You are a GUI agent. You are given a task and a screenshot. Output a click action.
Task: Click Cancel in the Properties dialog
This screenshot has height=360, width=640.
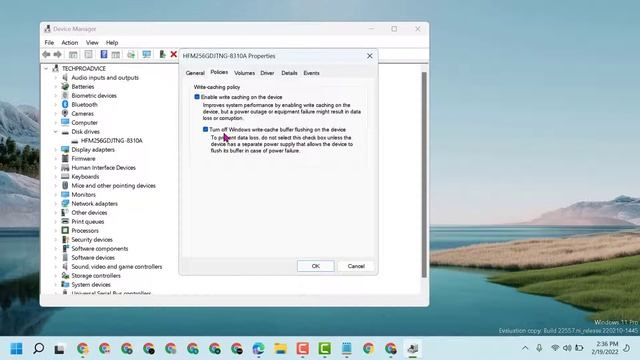(356, 266)
